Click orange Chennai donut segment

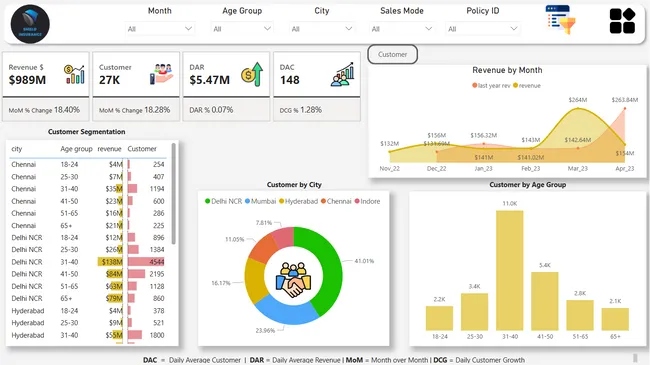coord(263,249)
